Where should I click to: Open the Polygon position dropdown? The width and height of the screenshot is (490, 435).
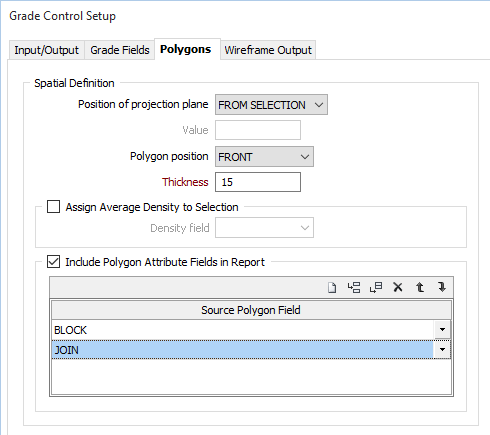[264, 157]
